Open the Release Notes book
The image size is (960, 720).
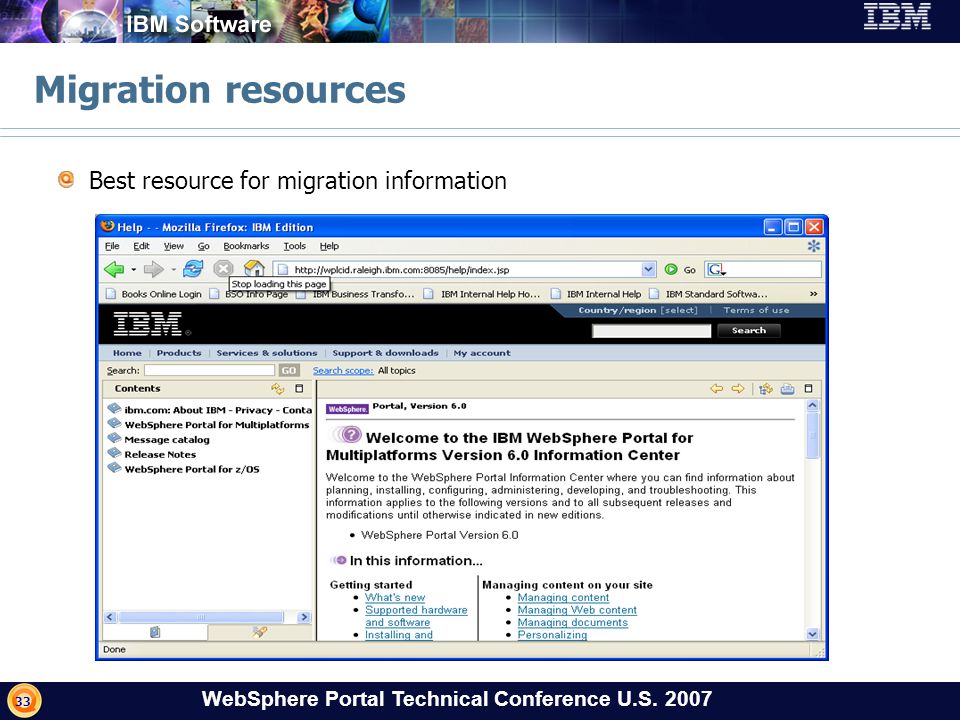pyautogui.click(x=152, y=454)
